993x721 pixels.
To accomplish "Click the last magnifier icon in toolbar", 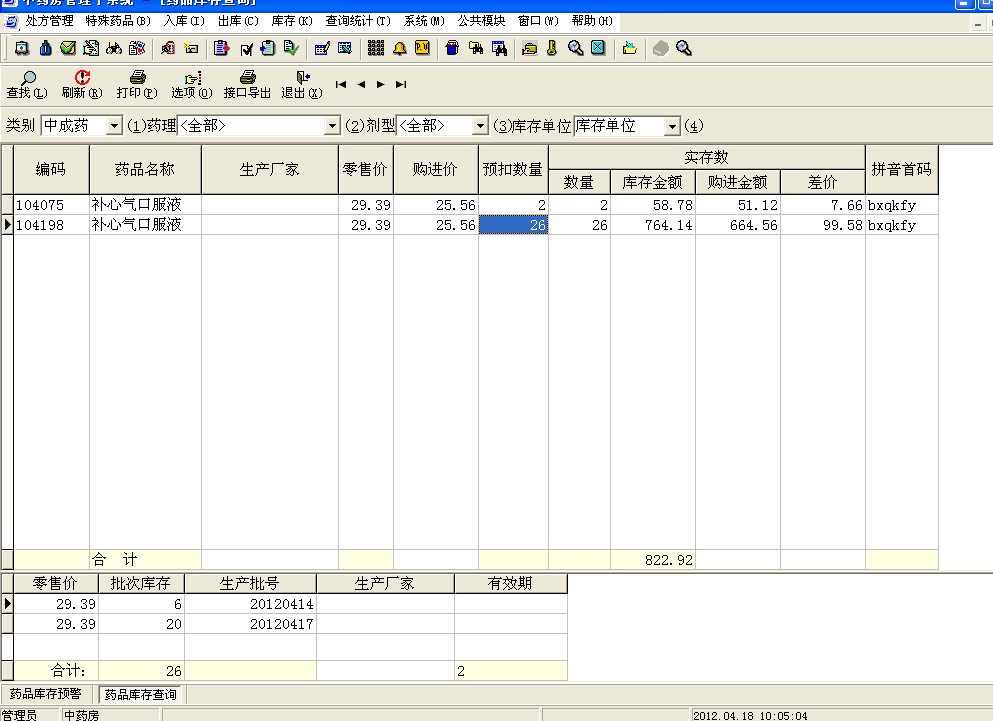I will coord(684,48).
